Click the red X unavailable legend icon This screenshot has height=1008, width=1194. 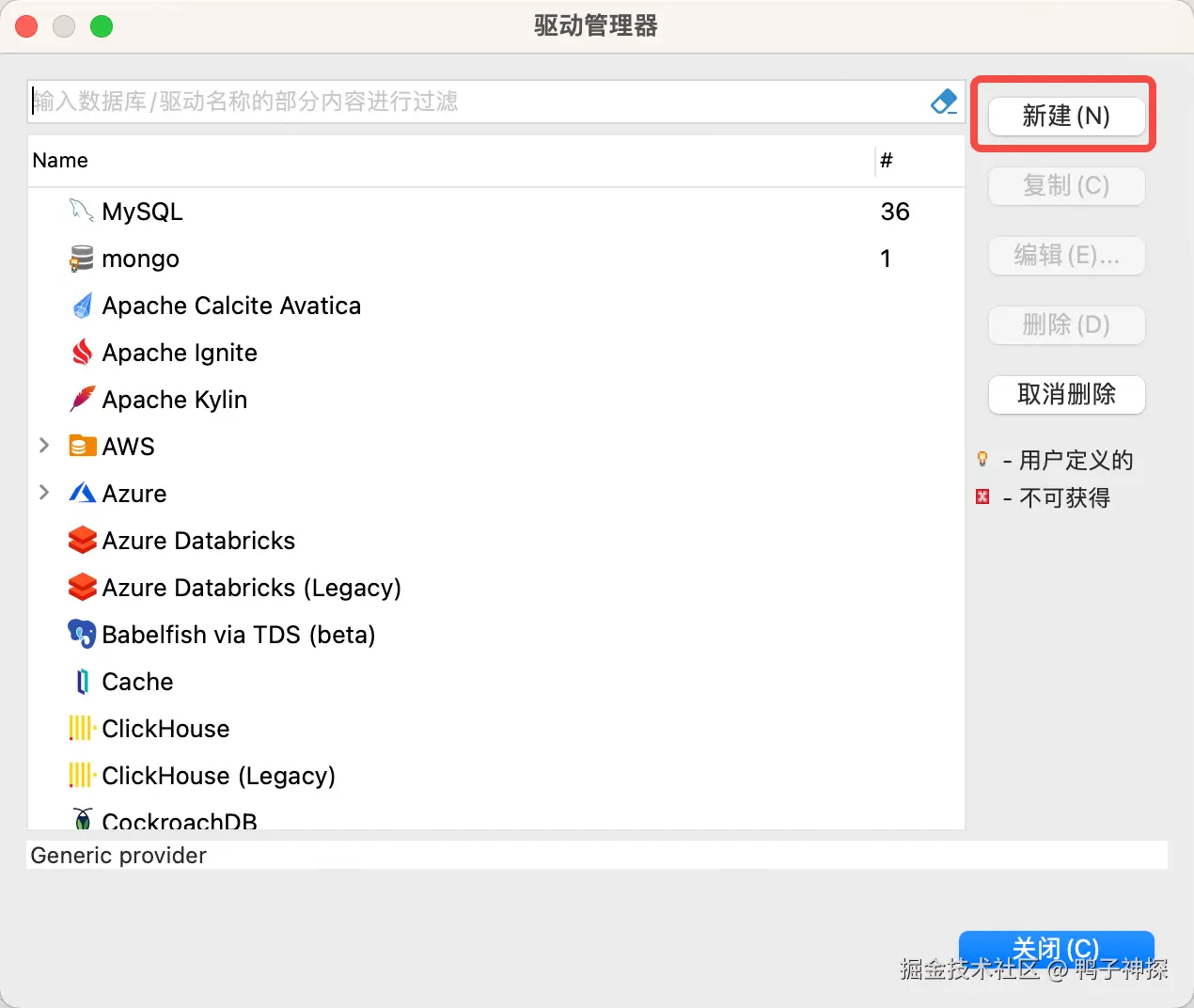(x=982, y=496)
